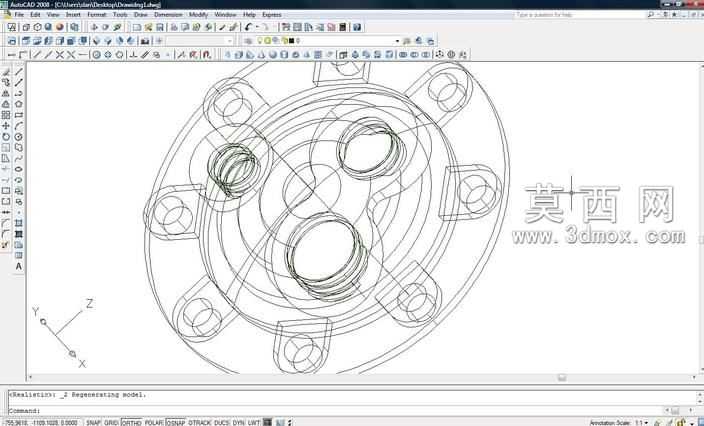Open the empty combo box beside camera icon
The width and height of the screenshot is (704, 426).
click(x=200, y=41)
